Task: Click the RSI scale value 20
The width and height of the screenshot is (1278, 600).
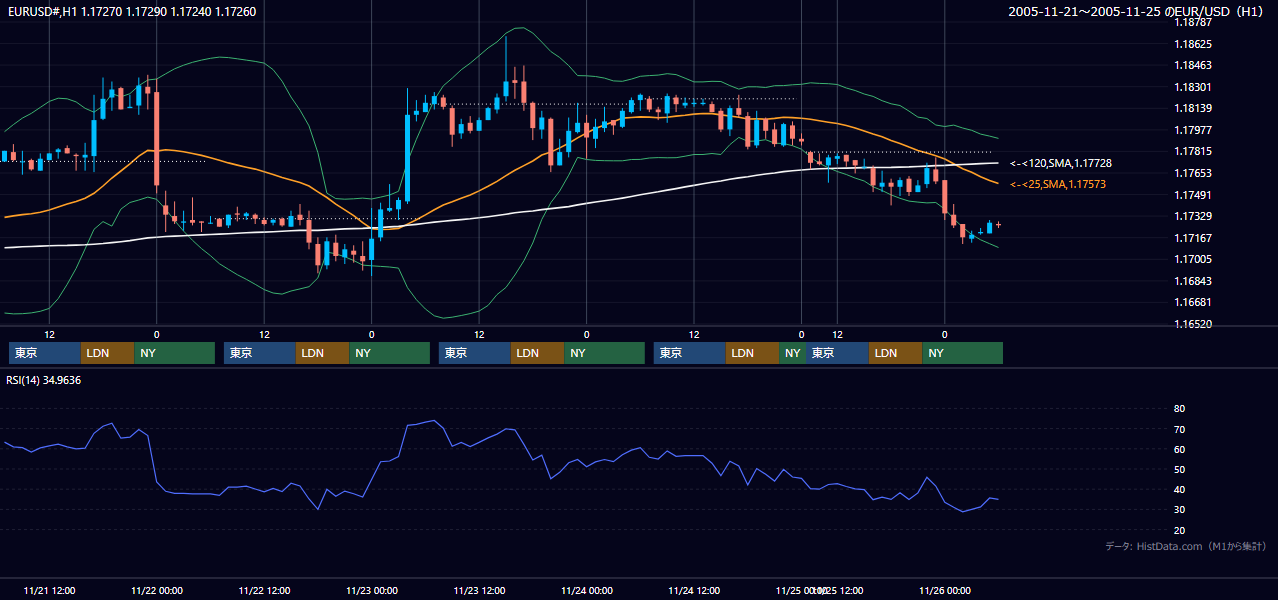Action: (x=1180, y=531)
